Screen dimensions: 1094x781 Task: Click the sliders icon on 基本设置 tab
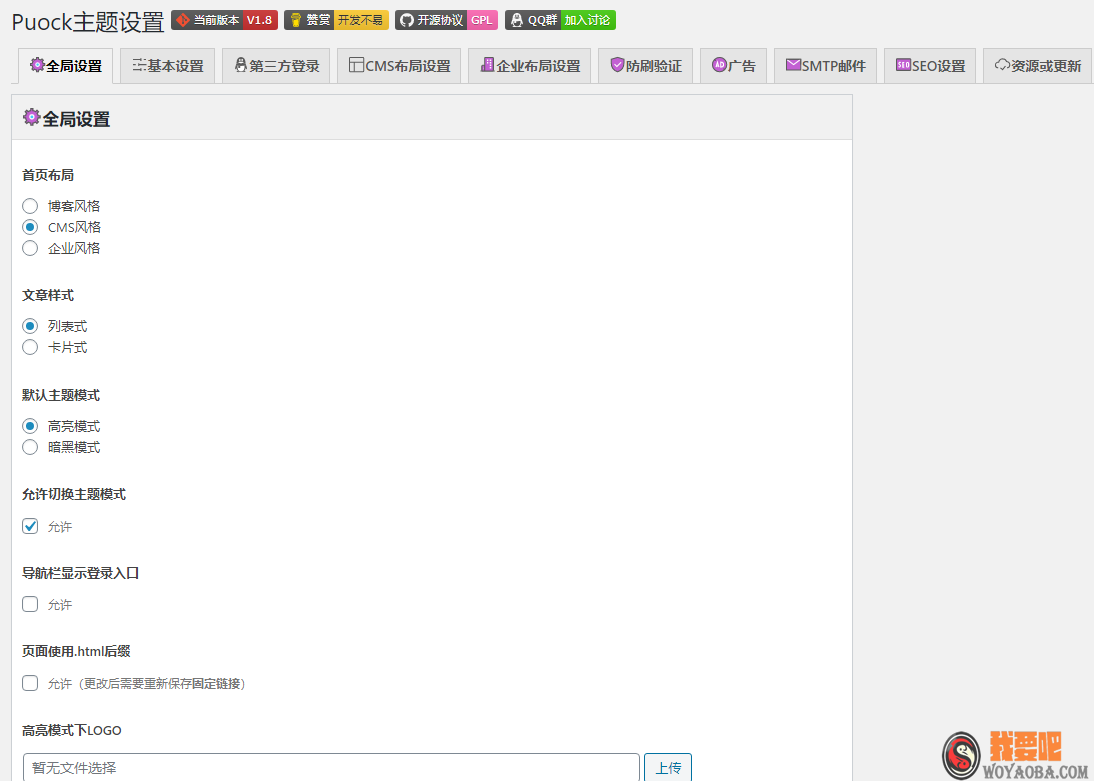(140, 65)
